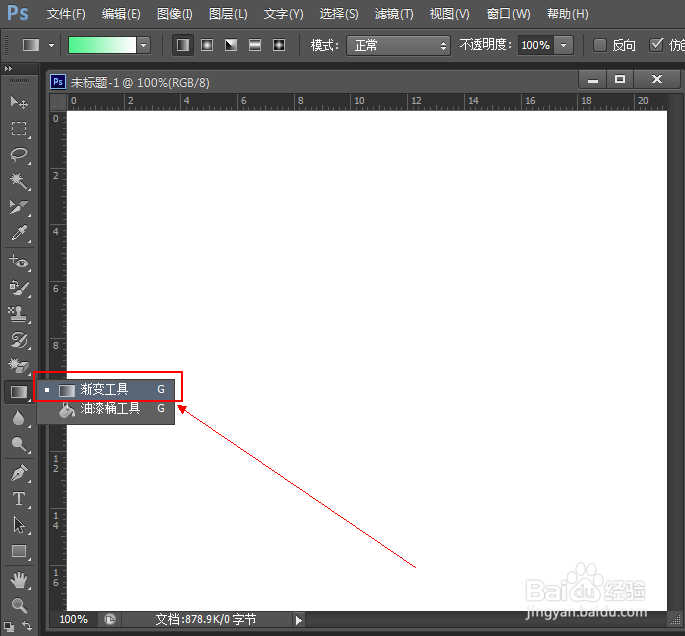Screen dimensions: 685x636
Task: Choose Diamond Gradient style
Action: tap(279, 45)
